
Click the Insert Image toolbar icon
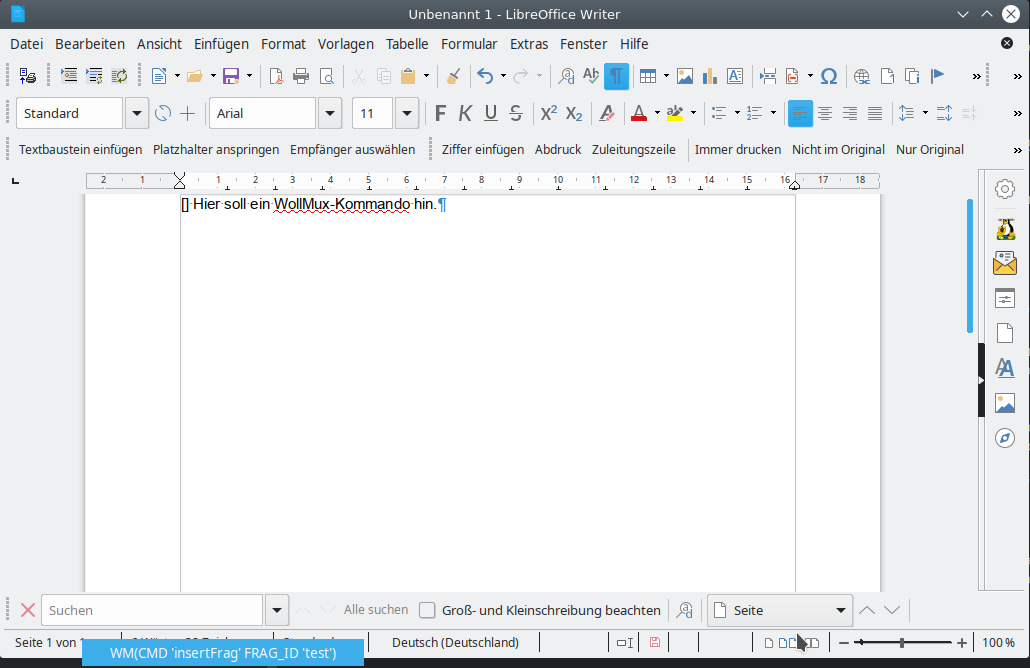click(685, 76)
